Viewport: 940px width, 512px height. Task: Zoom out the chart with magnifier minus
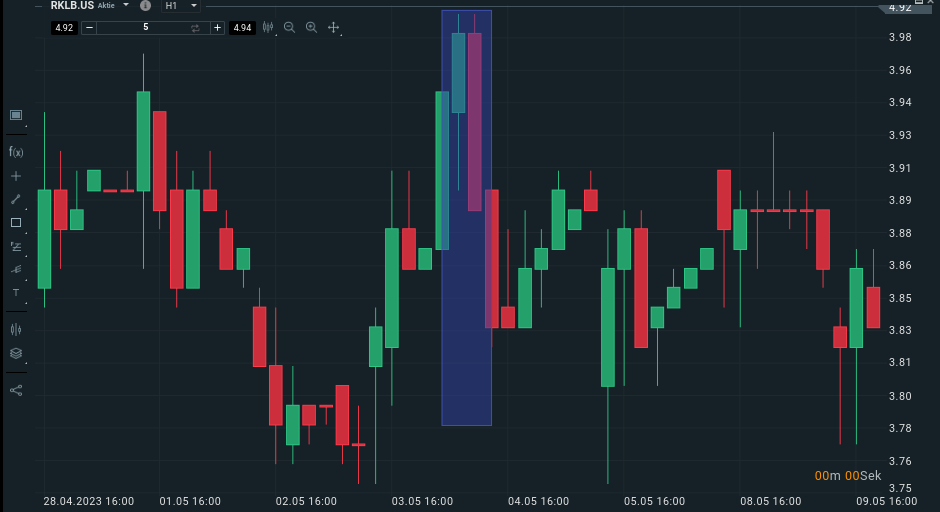pos(290,28)
